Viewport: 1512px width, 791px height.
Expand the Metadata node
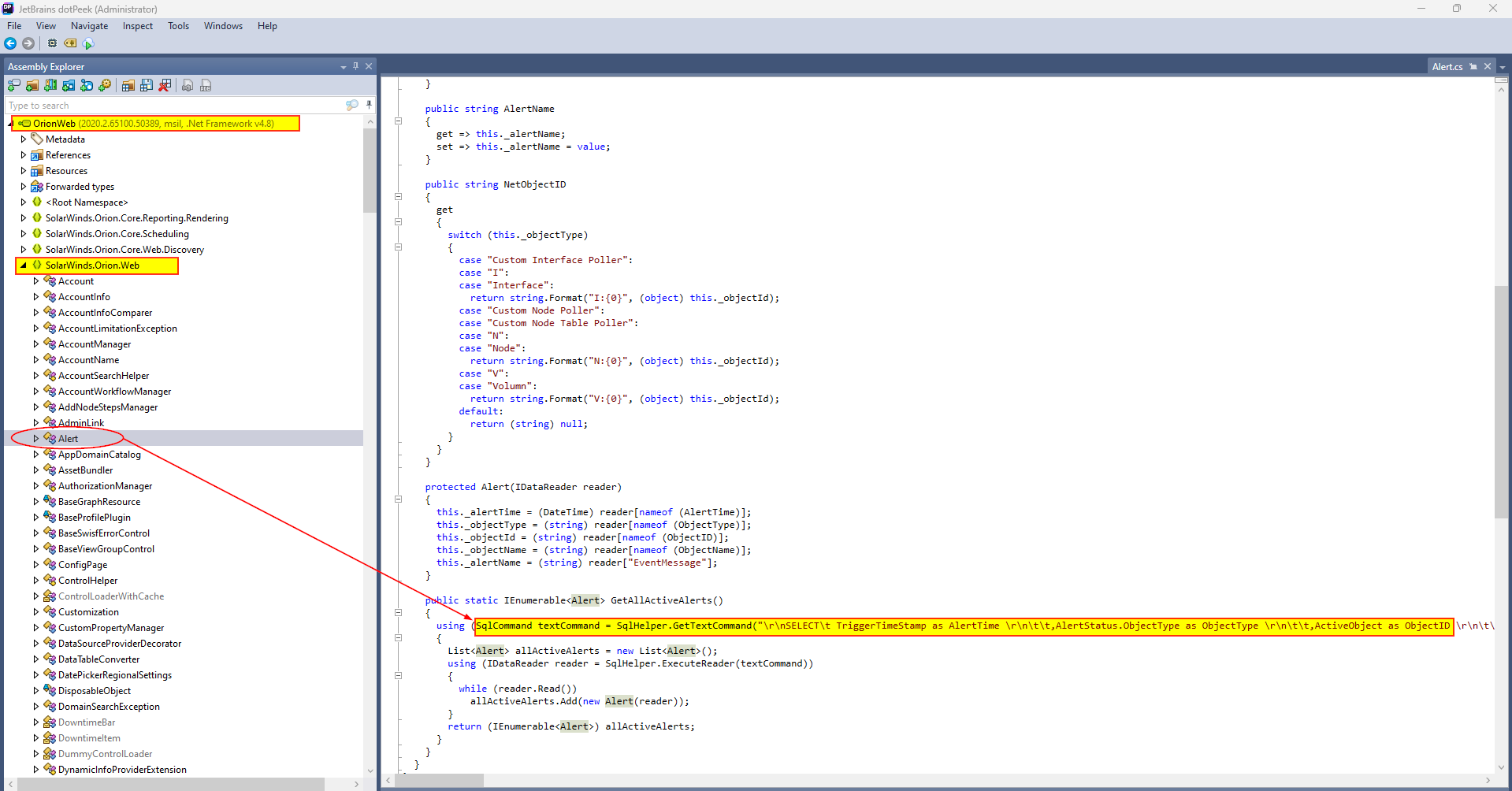pos(24,139)
